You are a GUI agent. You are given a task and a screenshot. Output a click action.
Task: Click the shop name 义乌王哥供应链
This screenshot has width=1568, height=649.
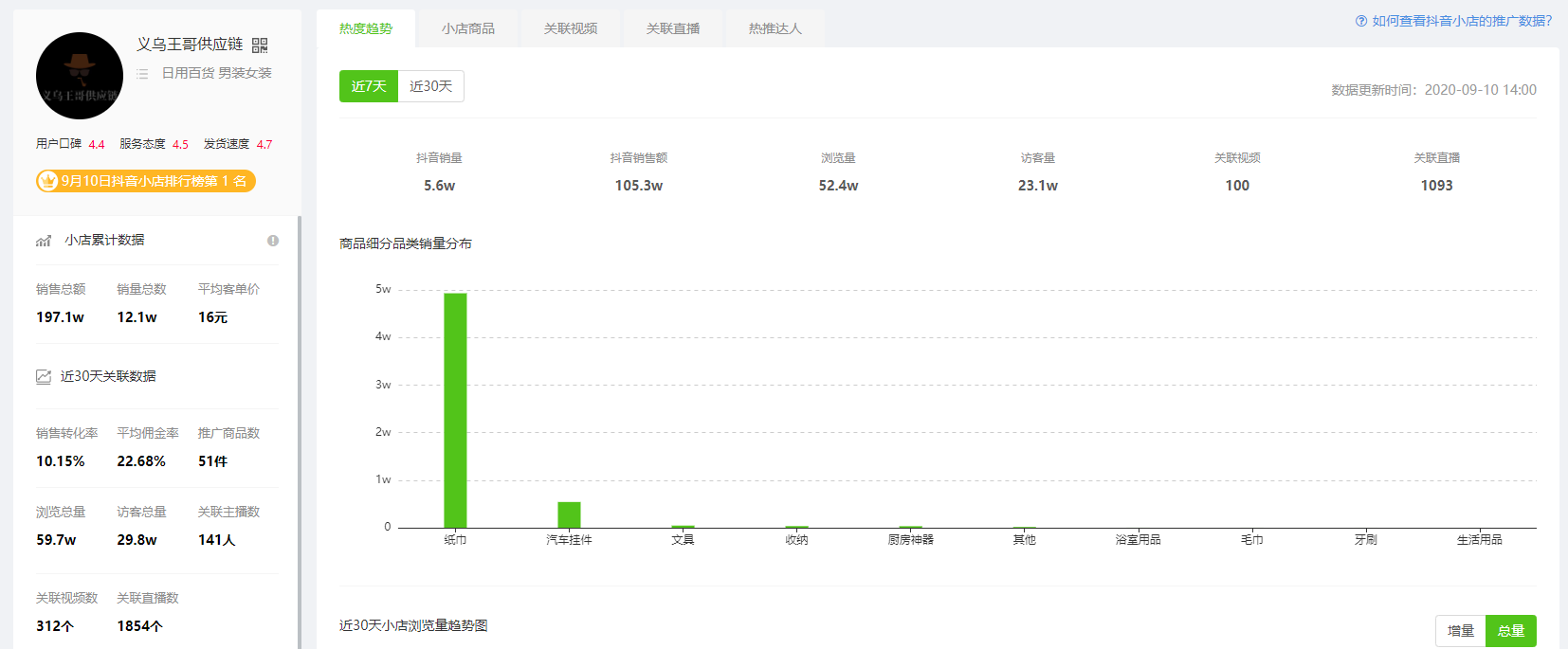click(x=190, y=45)
